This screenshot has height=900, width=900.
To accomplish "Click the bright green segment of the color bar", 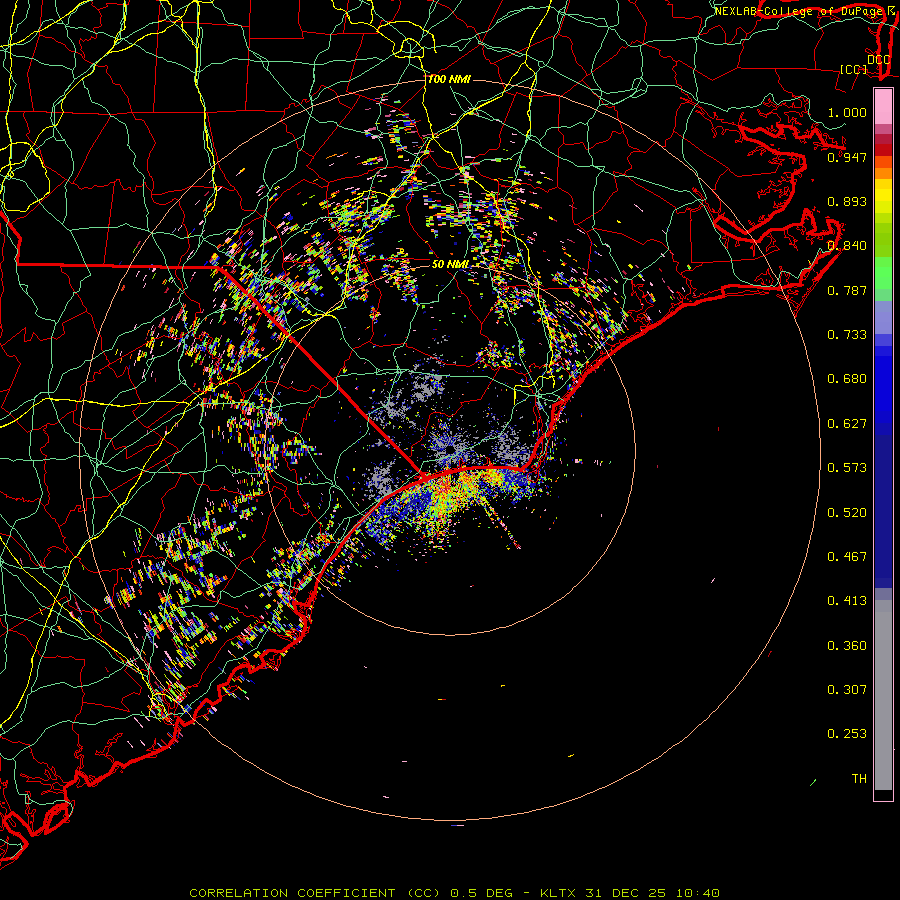I will [883, 273].
